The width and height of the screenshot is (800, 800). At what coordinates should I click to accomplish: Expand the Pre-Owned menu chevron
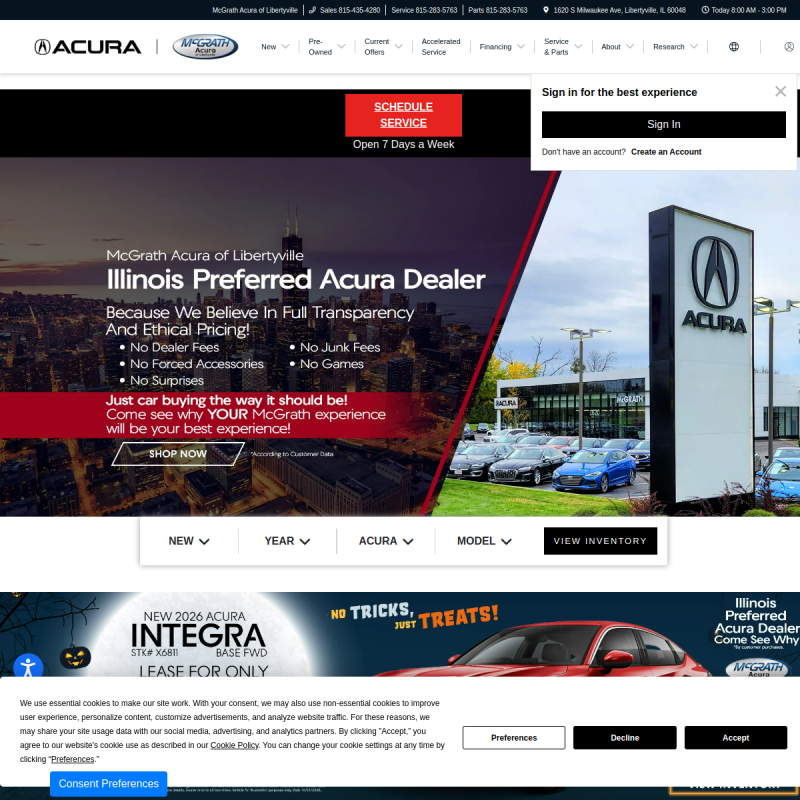[341, 46]
